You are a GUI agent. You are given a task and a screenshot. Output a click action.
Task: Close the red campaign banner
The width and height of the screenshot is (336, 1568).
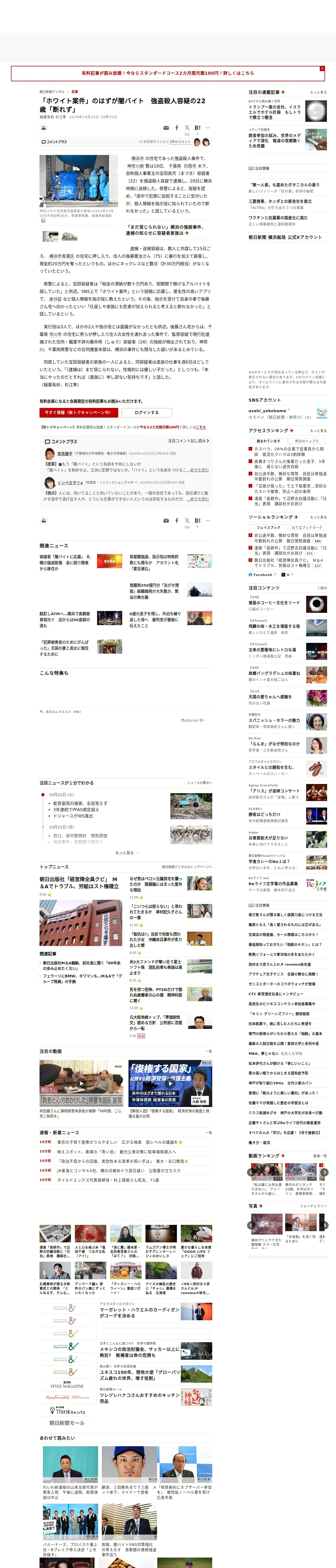point(322,69)
